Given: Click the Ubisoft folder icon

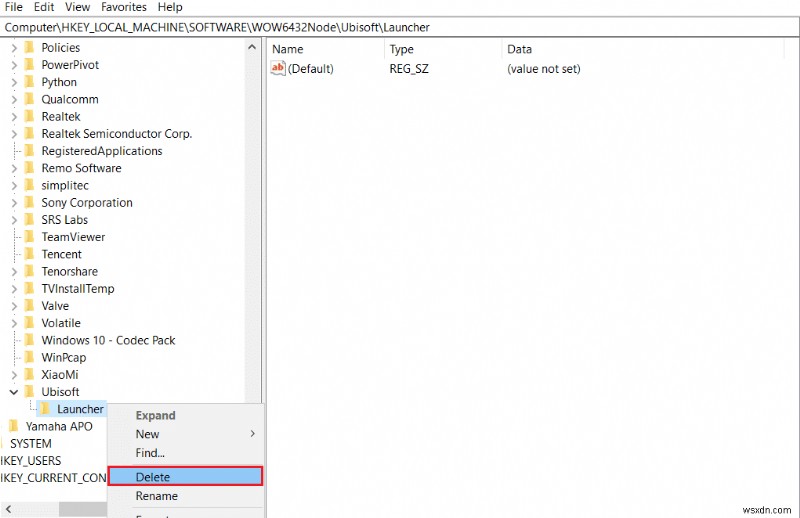Looking at the screenshot, I should pyautogui.click(x=30, y=391).
